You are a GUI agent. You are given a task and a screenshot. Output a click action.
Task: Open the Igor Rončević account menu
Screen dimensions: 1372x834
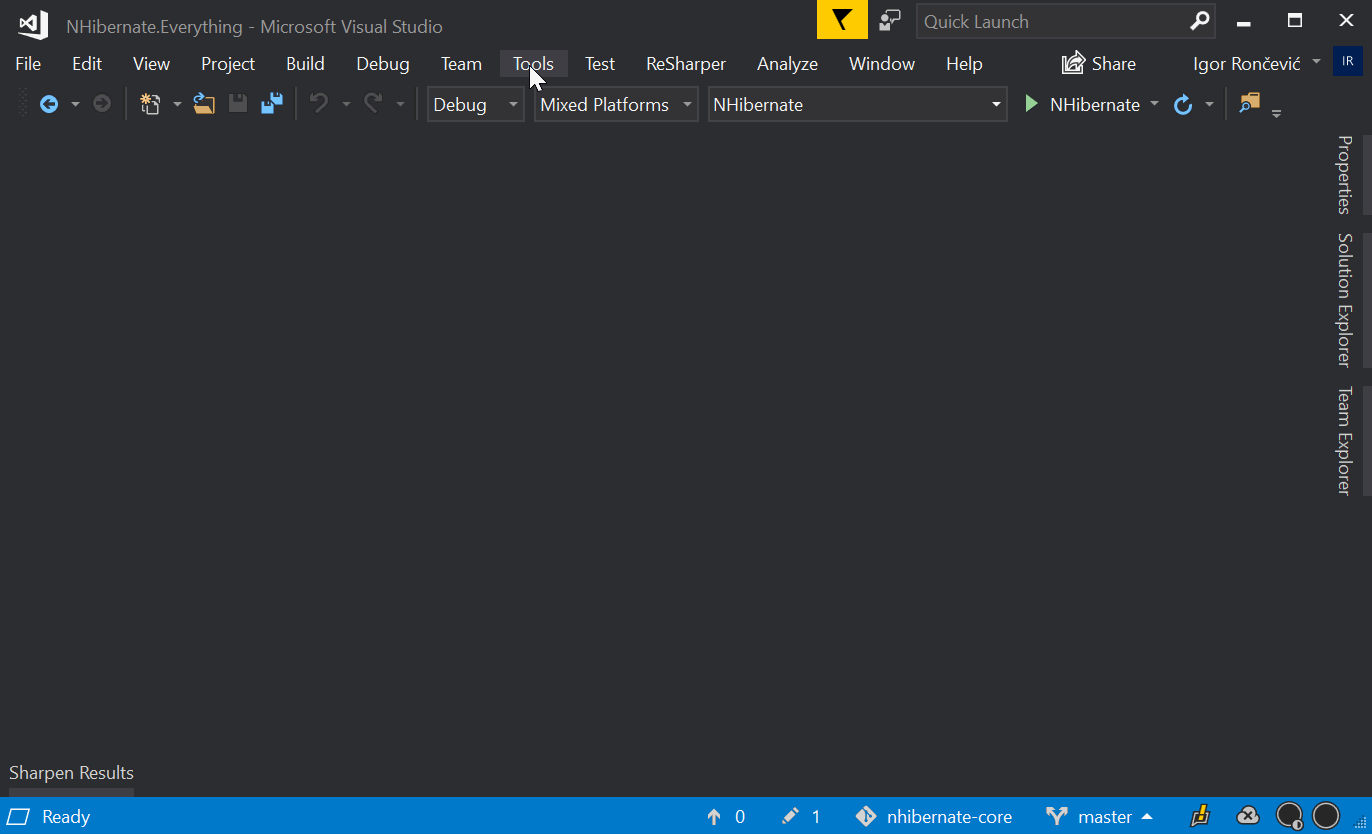1257,63
